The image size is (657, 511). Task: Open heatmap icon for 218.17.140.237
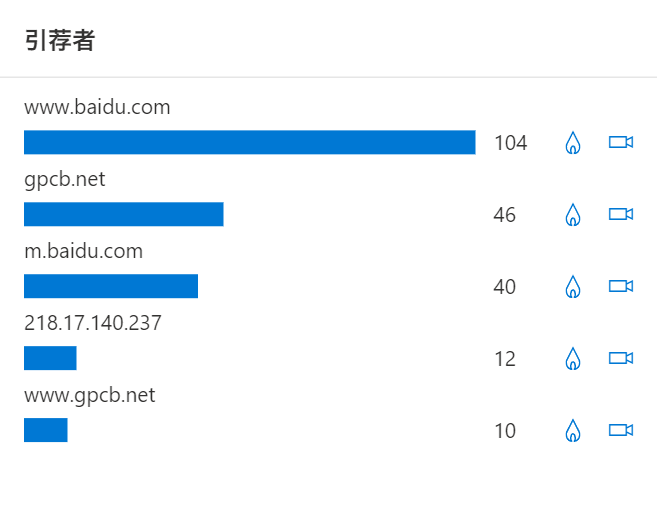tap(573, 359)
